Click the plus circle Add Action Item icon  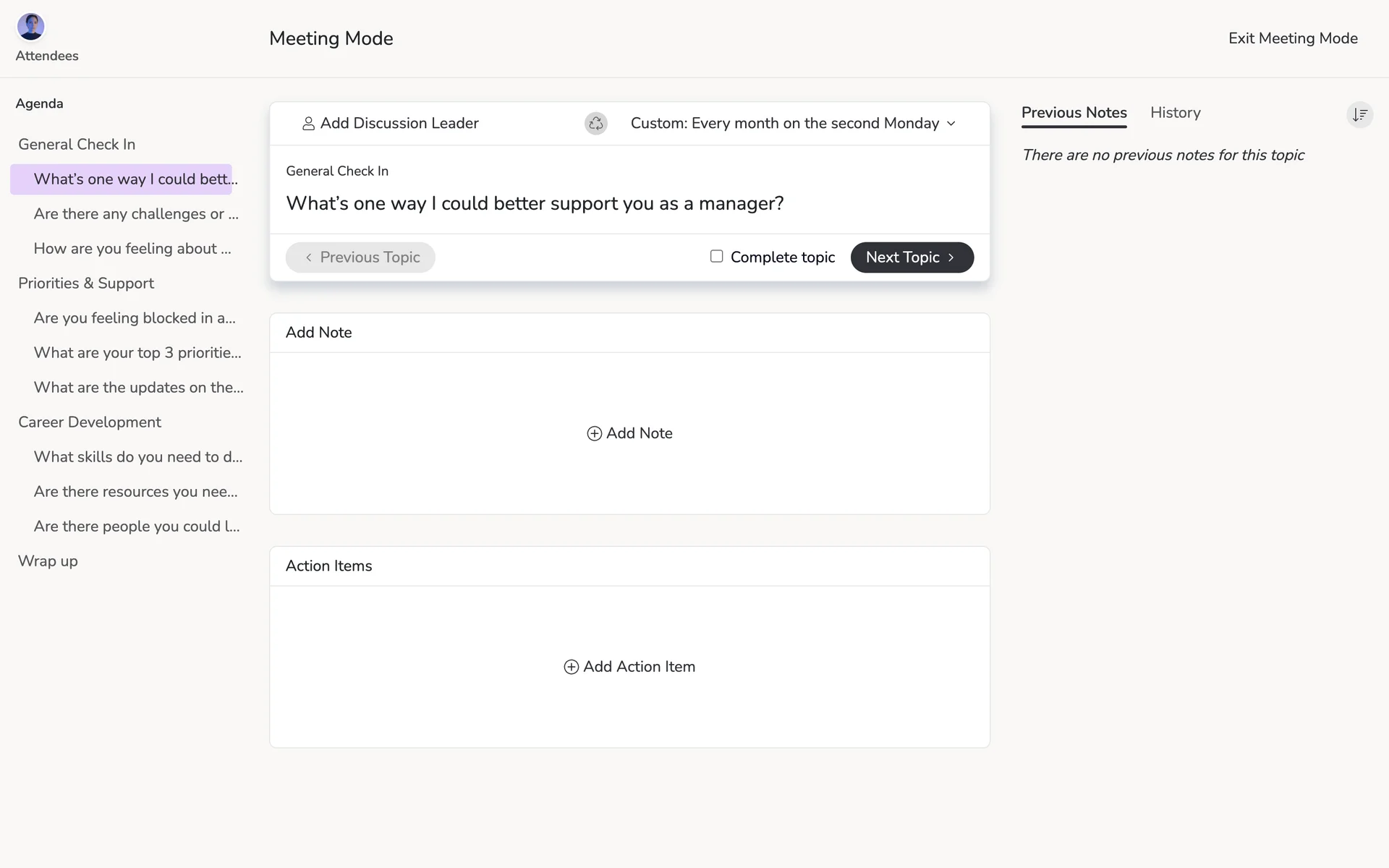point(571,667)
